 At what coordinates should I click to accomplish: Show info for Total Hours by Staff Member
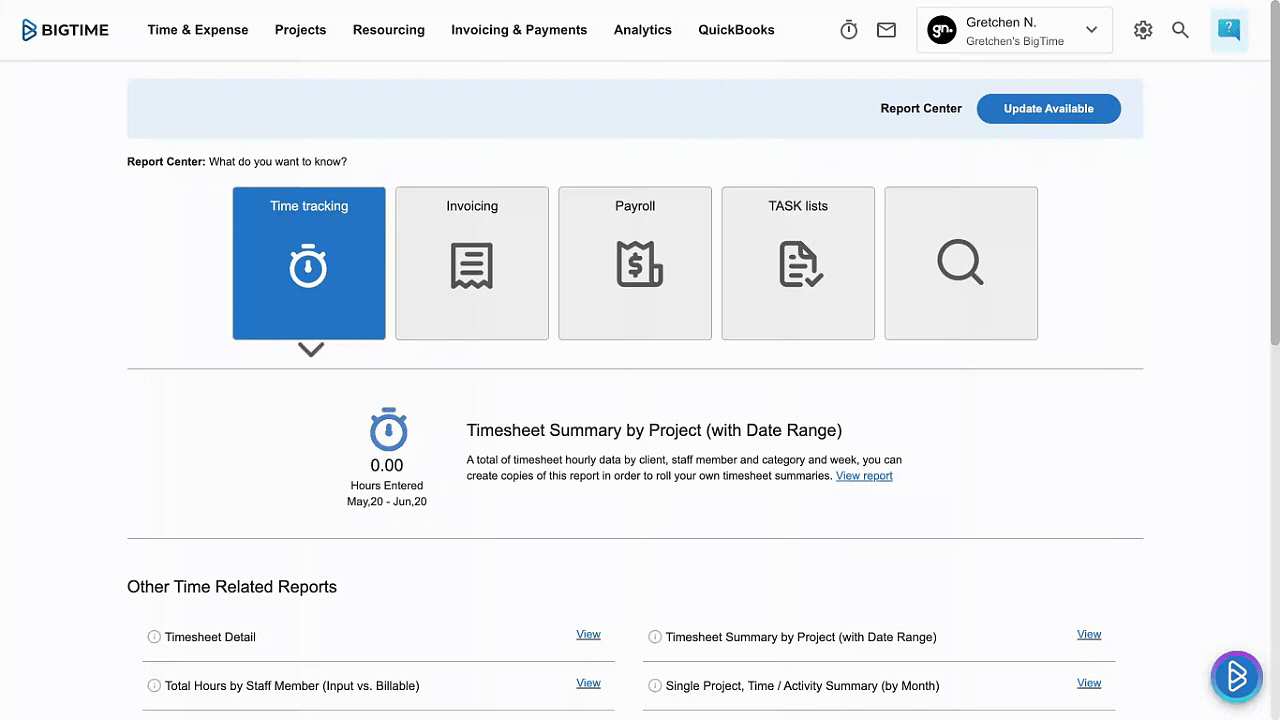154,686
